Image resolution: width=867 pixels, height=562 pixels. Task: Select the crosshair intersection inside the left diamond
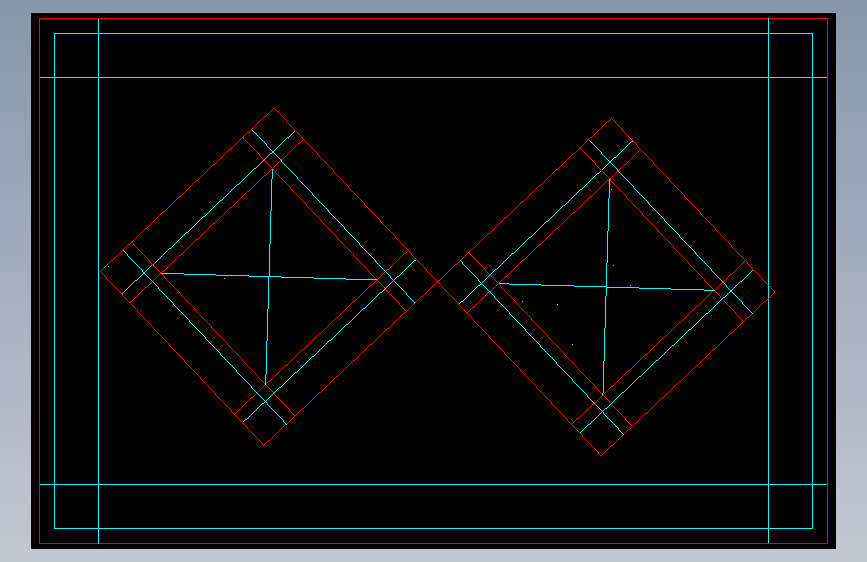click(269, 277)
